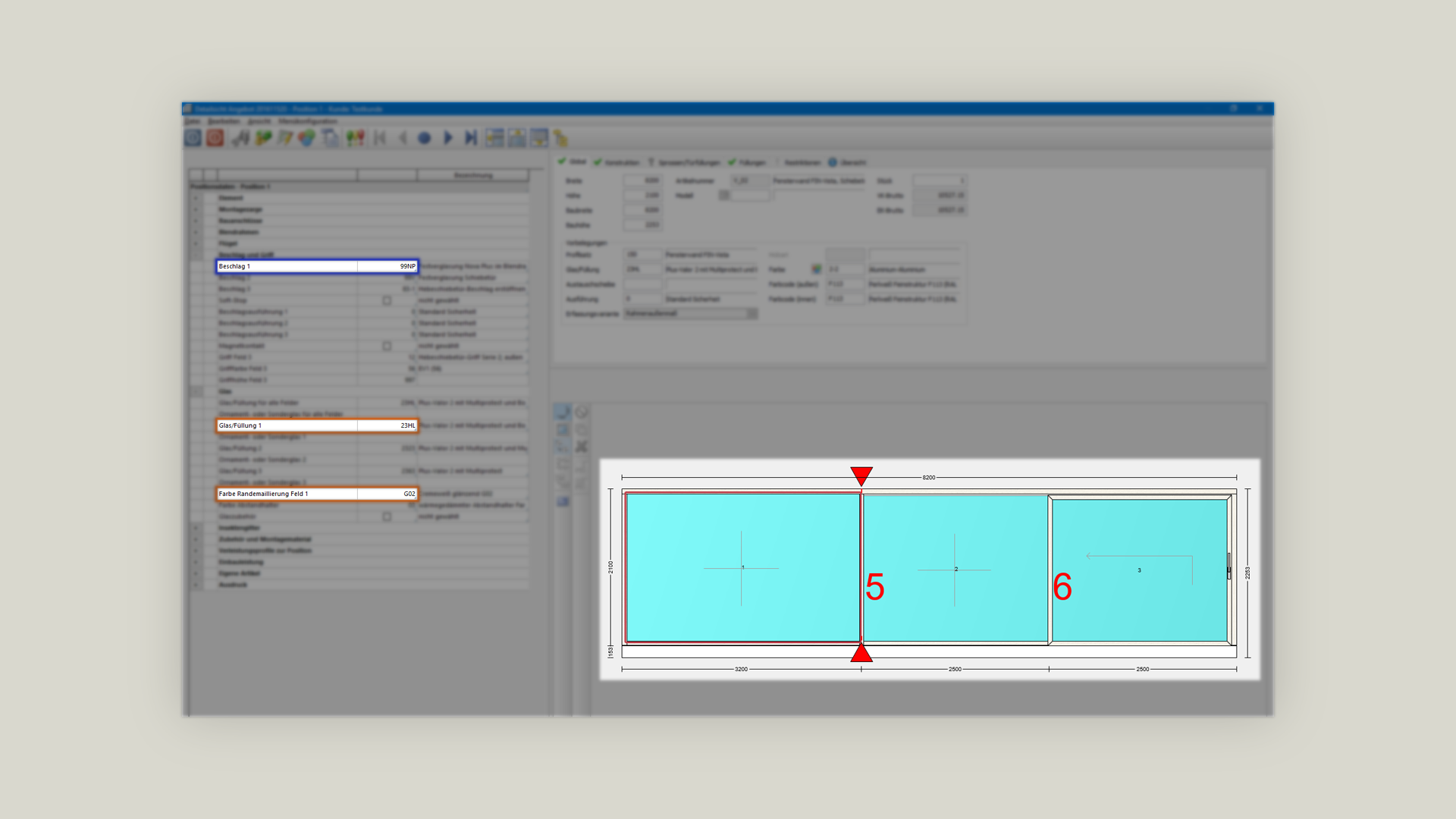Select the Farbe Randemaillierung Feld 1 row
This screenshot has width=1456, height=819.
point(317,494)
